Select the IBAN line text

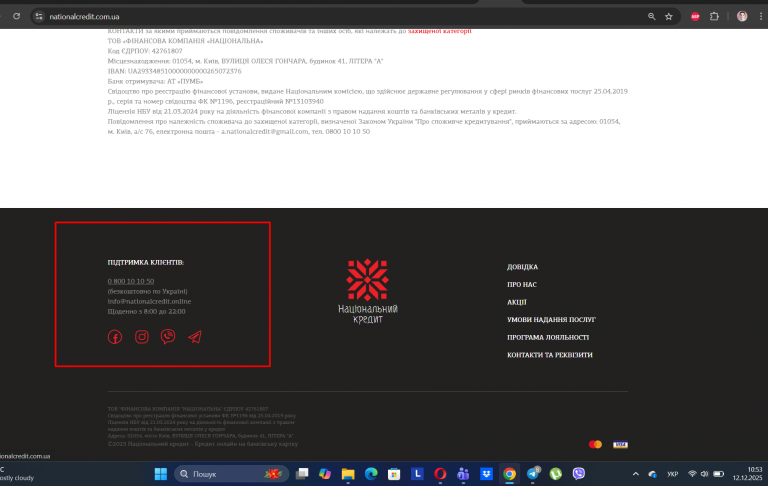point(174,71)
